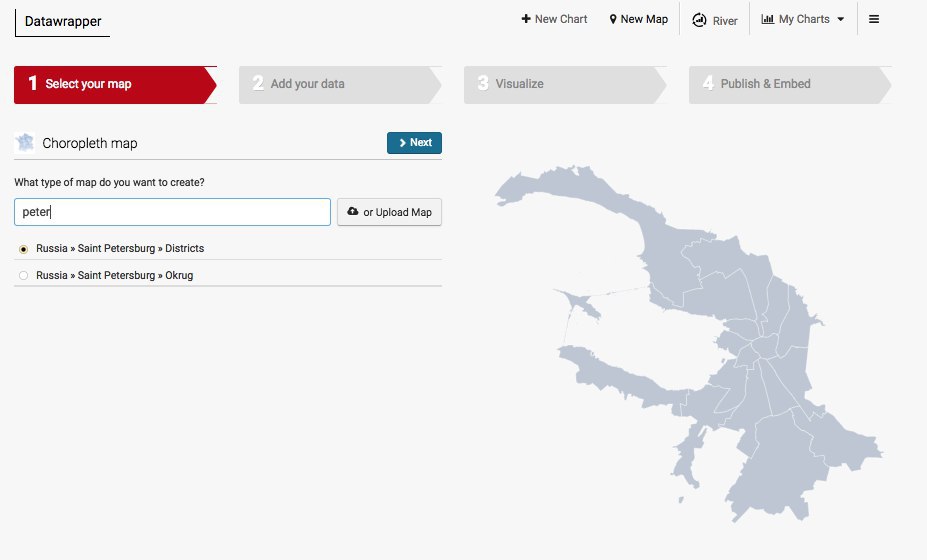Click the New Chart link

(554, 19)
